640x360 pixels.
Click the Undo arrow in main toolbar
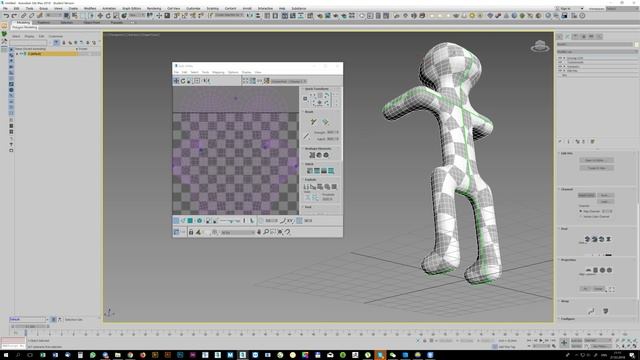tap(6, 16)
